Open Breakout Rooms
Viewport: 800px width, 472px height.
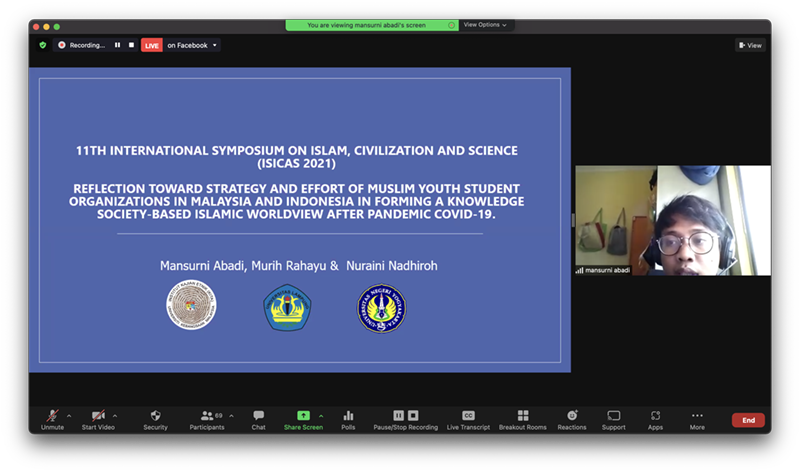522,419
